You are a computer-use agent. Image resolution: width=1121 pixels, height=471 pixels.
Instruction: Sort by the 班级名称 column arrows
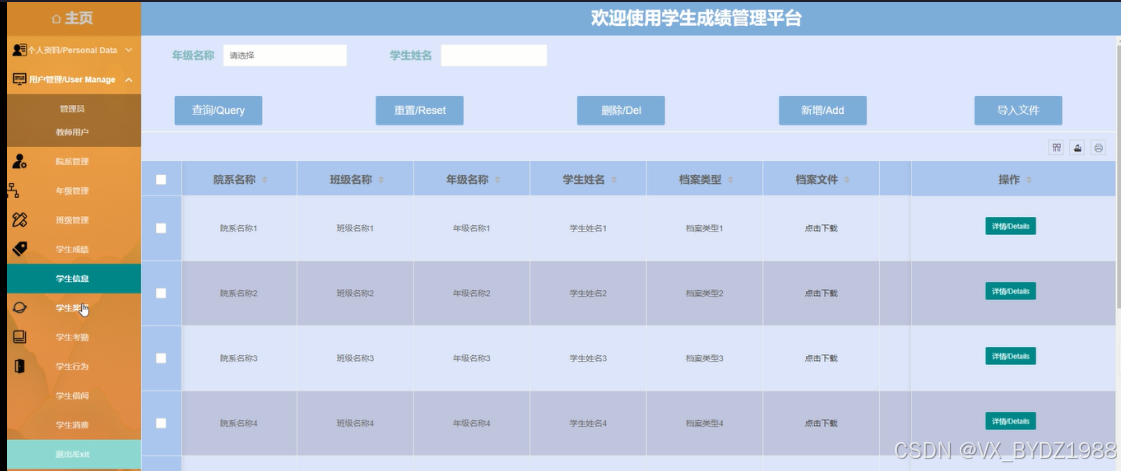click(381, 180)
